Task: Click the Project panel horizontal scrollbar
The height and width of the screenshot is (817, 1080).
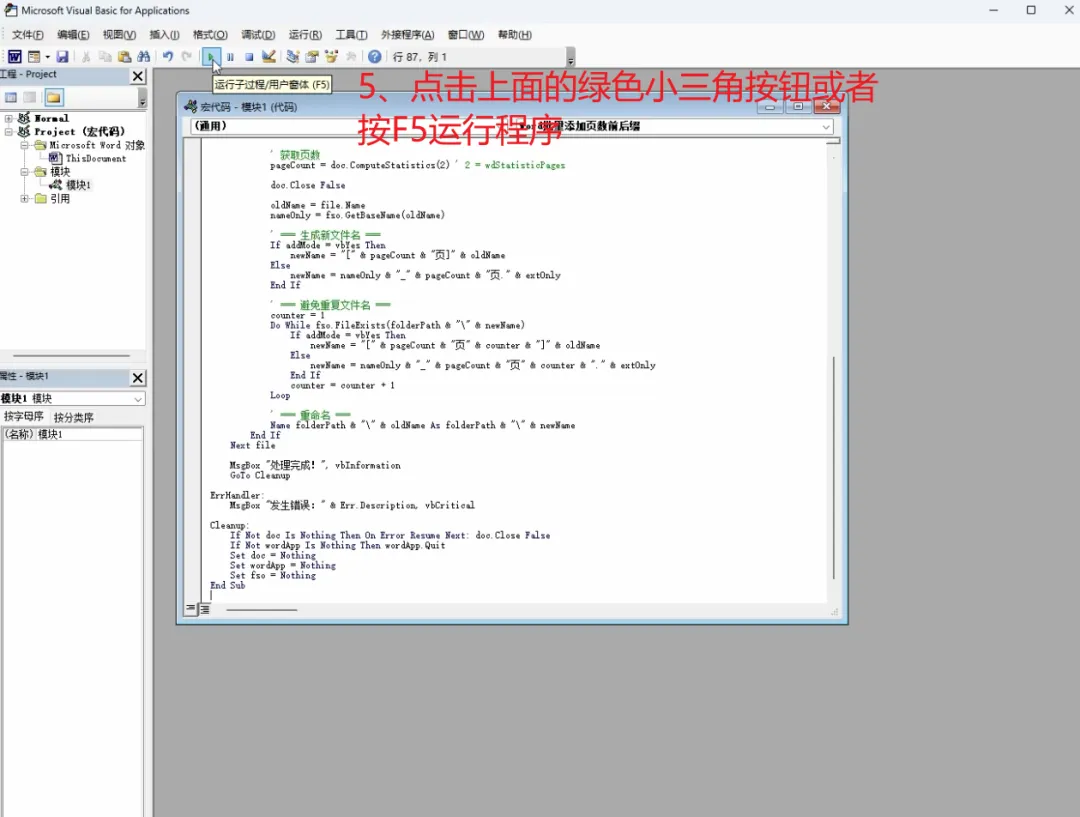Action: point(72,356)
